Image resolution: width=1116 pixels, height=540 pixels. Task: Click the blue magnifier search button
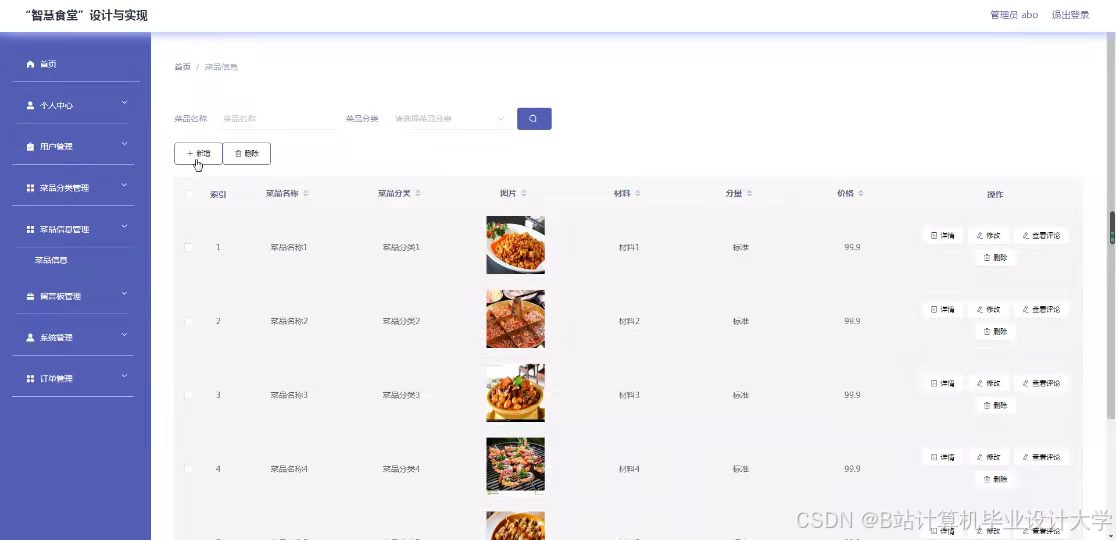534,119
